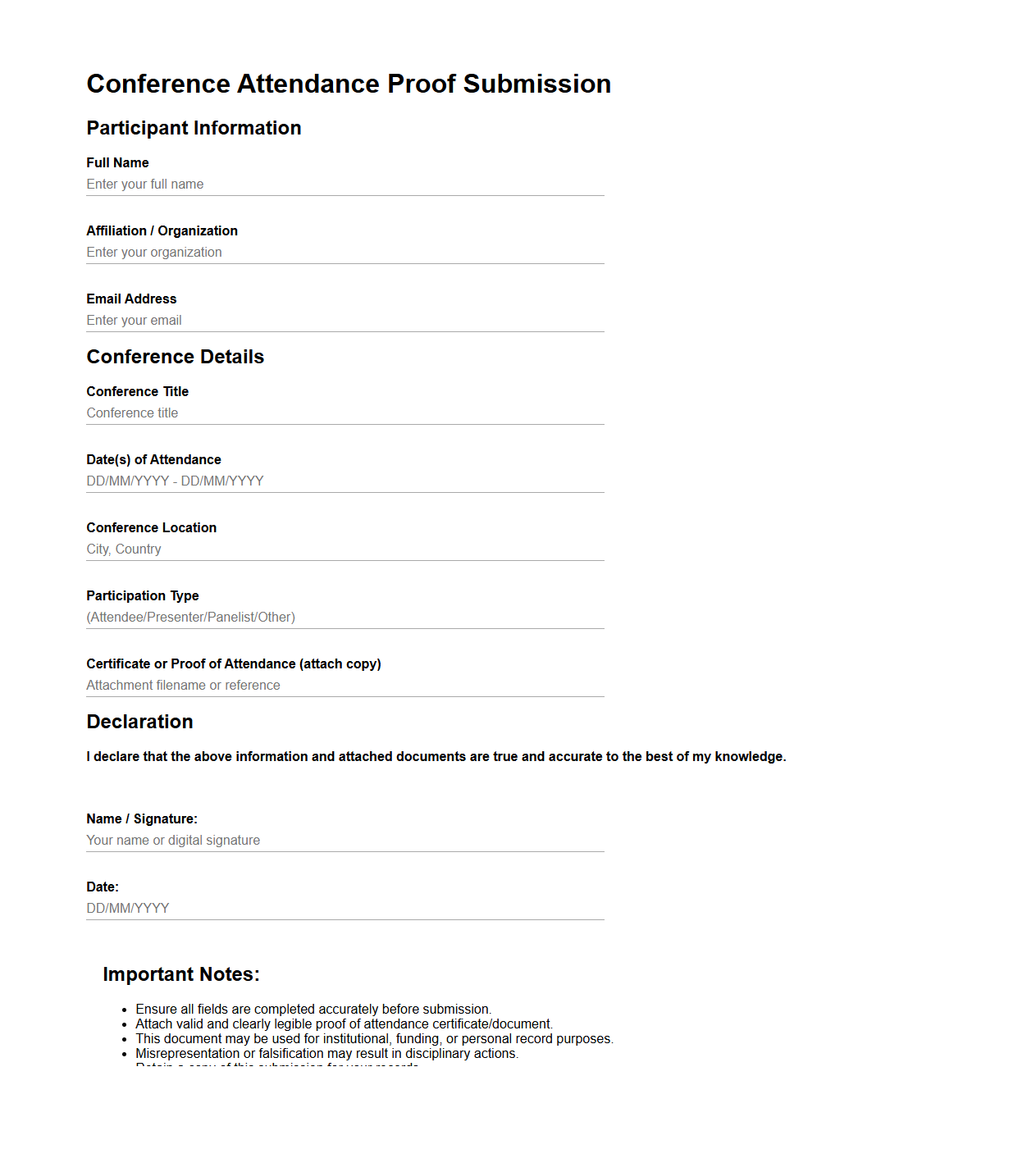
Task: Click the Participation Type input field
Action: [x=345, y=618]
